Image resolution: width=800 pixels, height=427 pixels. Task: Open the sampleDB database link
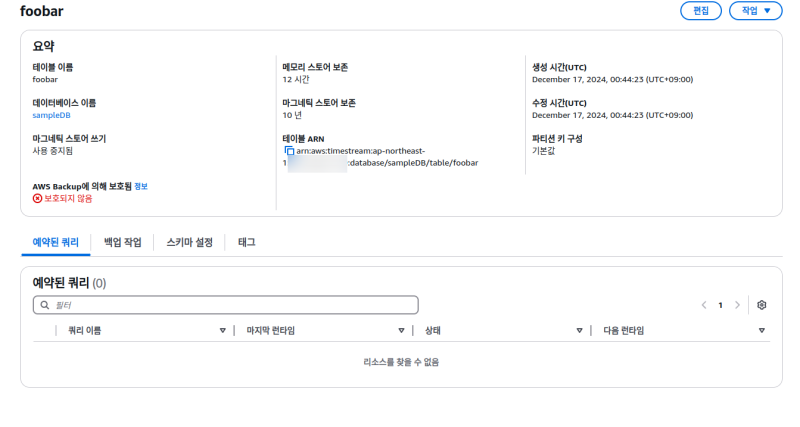(x=52, y=115)
